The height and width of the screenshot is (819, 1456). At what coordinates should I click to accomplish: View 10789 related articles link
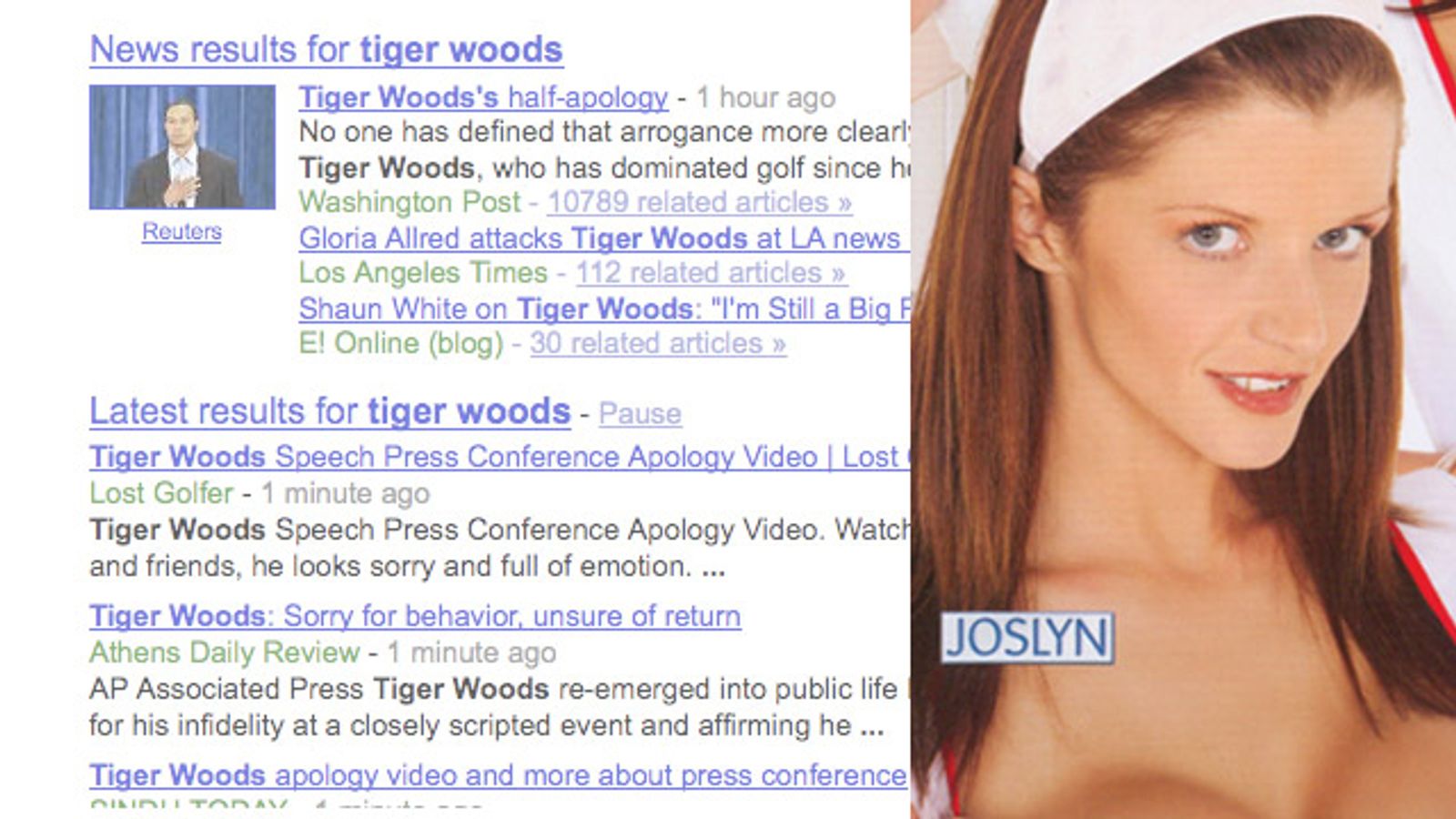click(x=699, y=202)
